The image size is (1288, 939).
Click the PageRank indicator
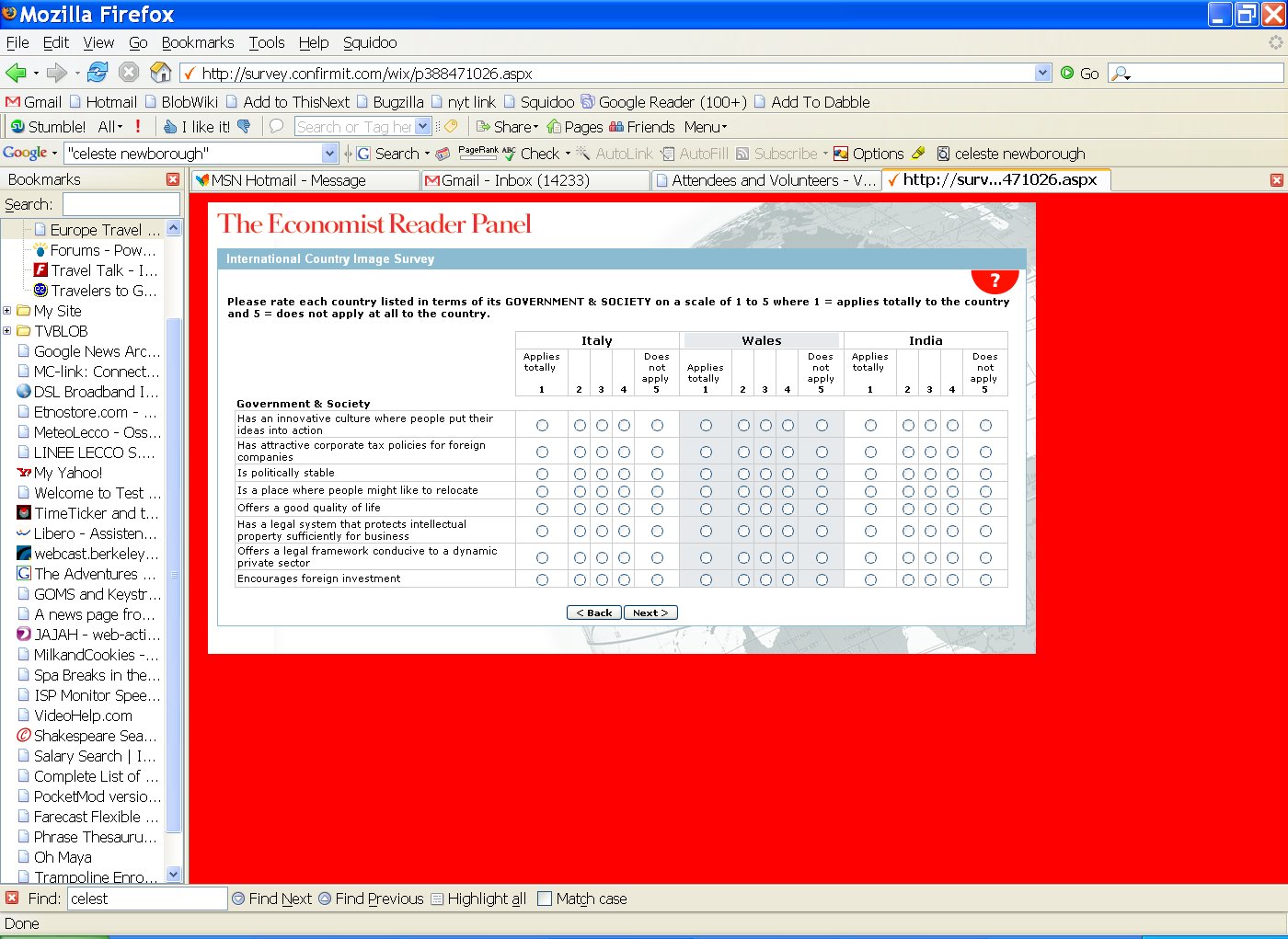click(478, 153)
